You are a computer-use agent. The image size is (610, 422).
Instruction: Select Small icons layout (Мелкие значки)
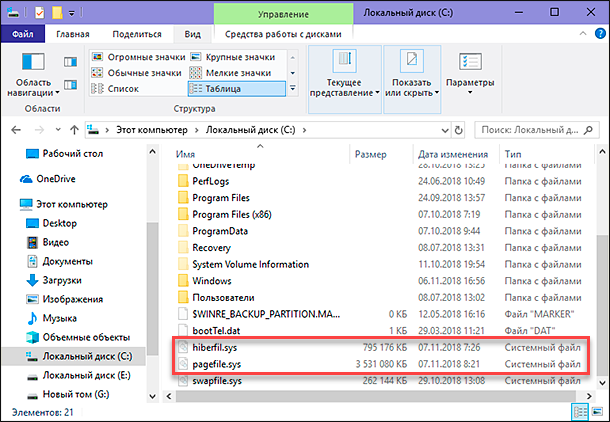pos(230,73)
